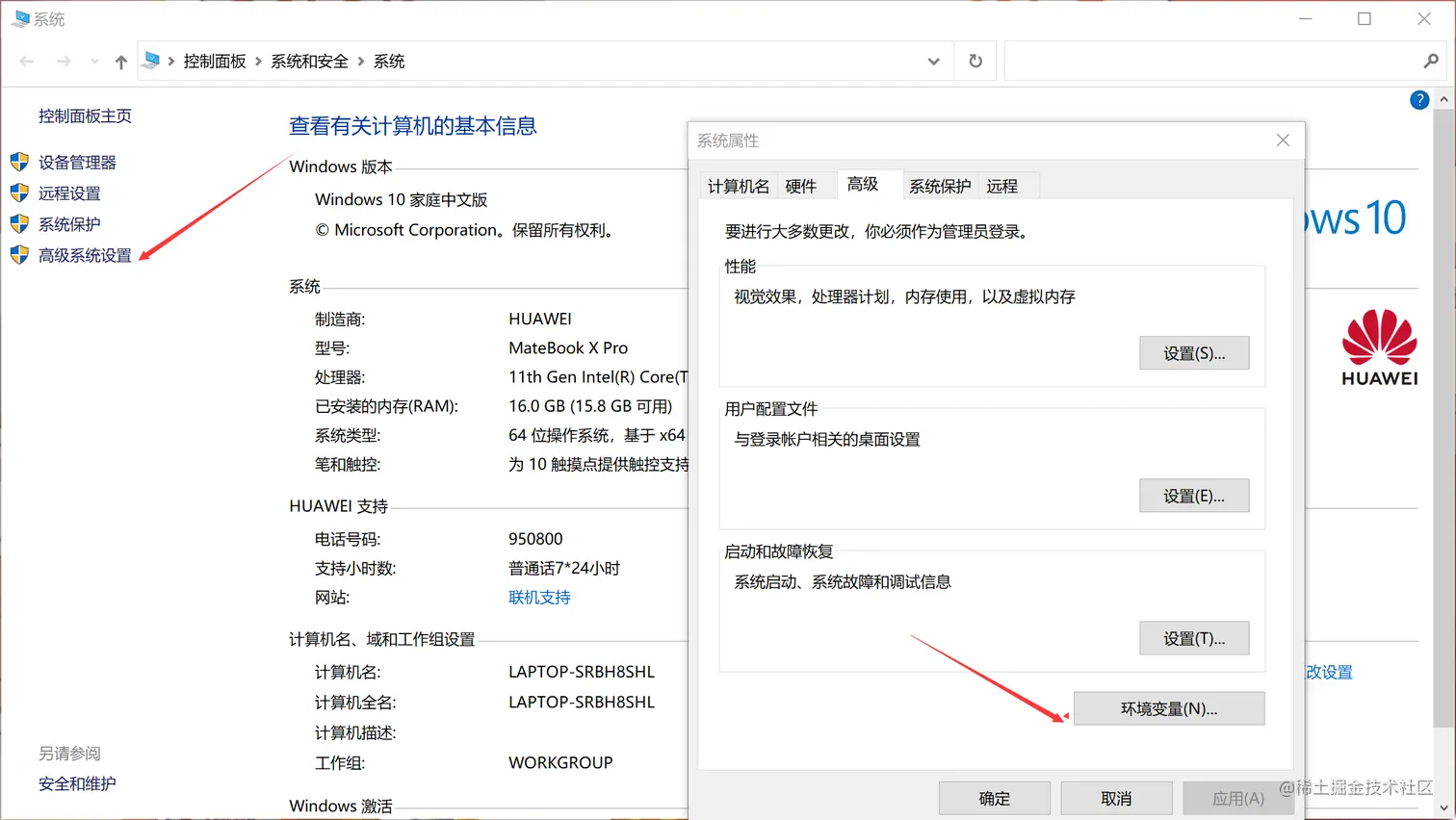The width and height of the screenshot is (1456, 820).
Task: Click the heading 查看有关计算机的基本信息
Action: [x=413, y=126]
